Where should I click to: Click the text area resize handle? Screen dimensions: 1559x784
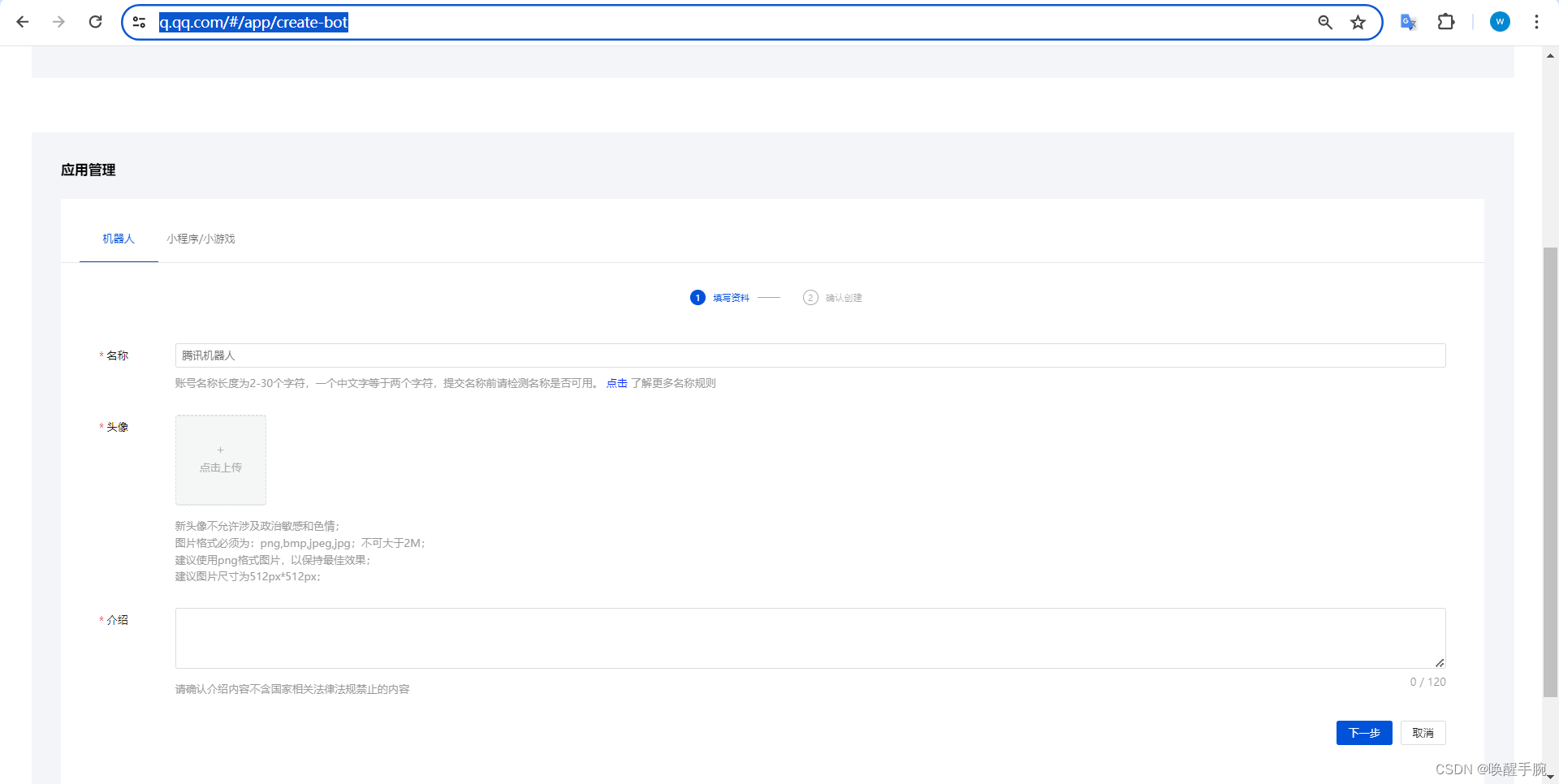click(1440, 663)
